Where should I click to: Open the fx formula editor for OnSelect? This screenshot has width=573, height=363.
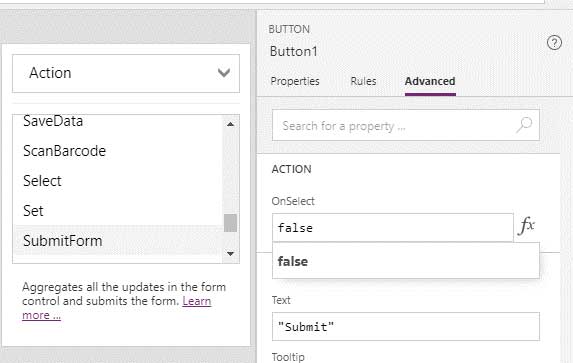tap(527, 226)
